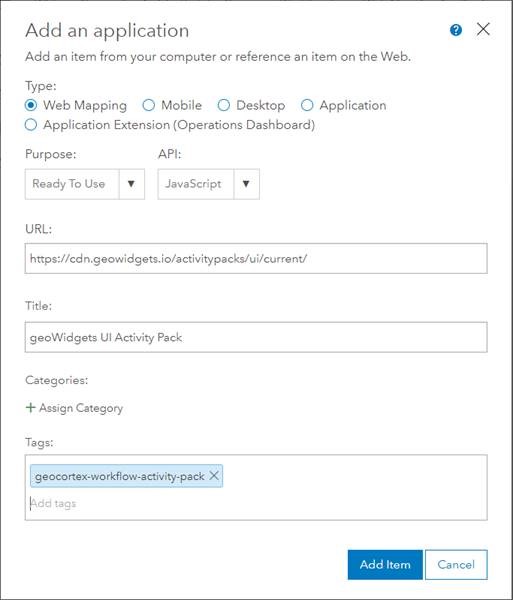Select the geocortex-workflow-activity-pack tag chip

coord(120,476)
